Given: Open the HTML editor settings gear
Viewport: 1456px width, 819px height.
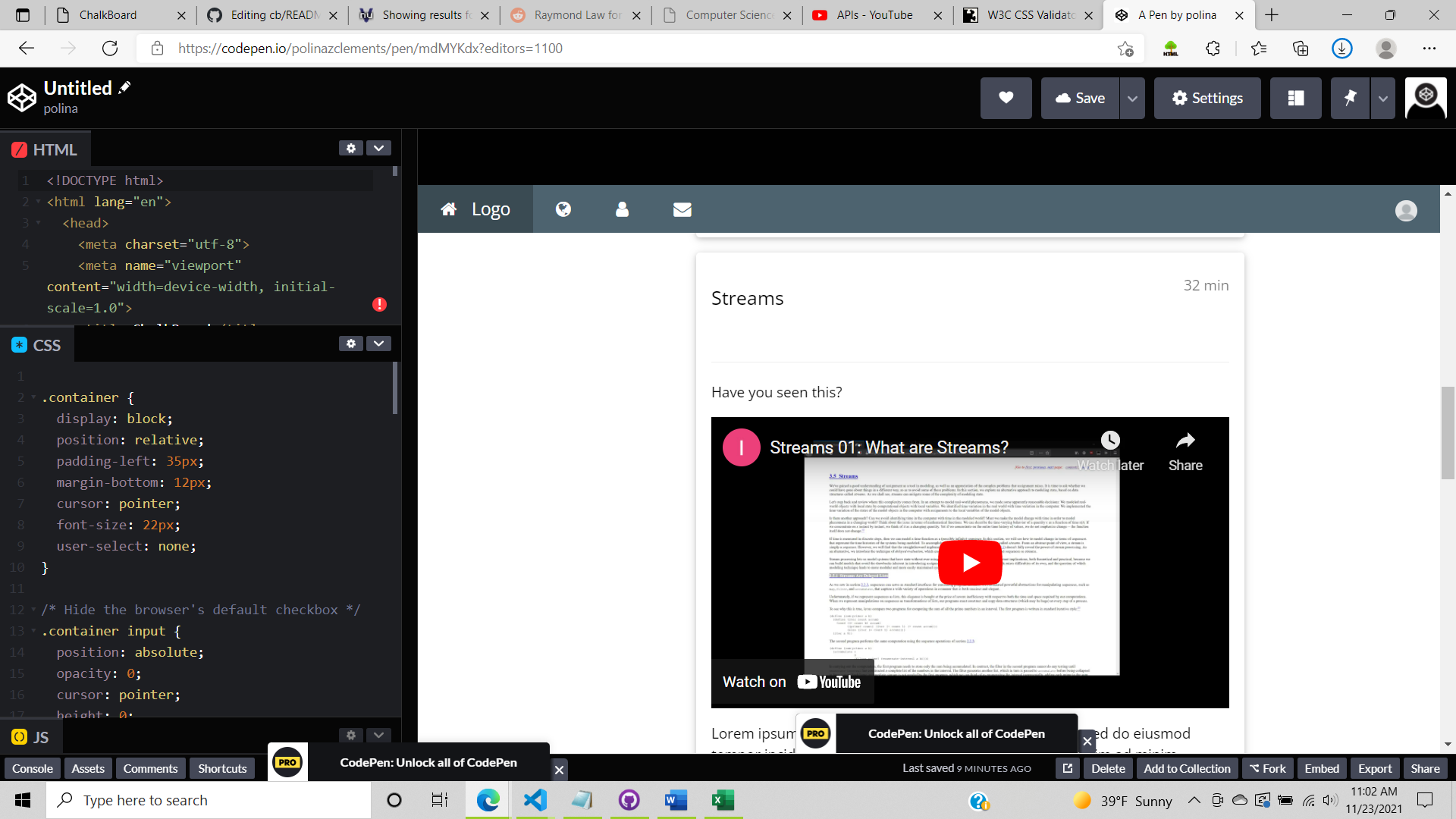Looking at the screenshot, I should pyautogui.click(x=350, y=149).
